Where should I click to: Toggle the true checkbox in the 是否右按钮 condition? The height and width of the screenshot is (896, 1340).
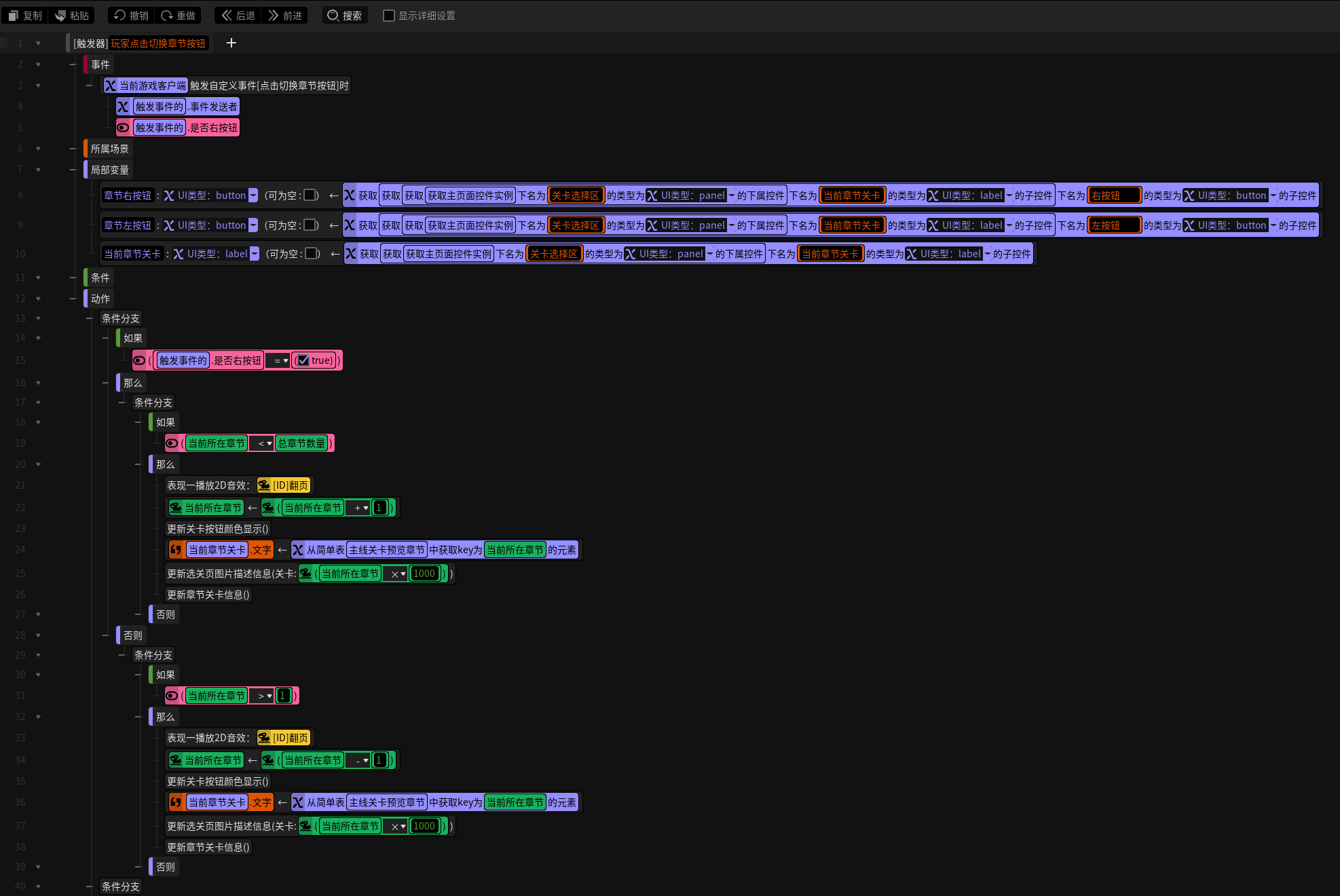(x=303, y=360)
